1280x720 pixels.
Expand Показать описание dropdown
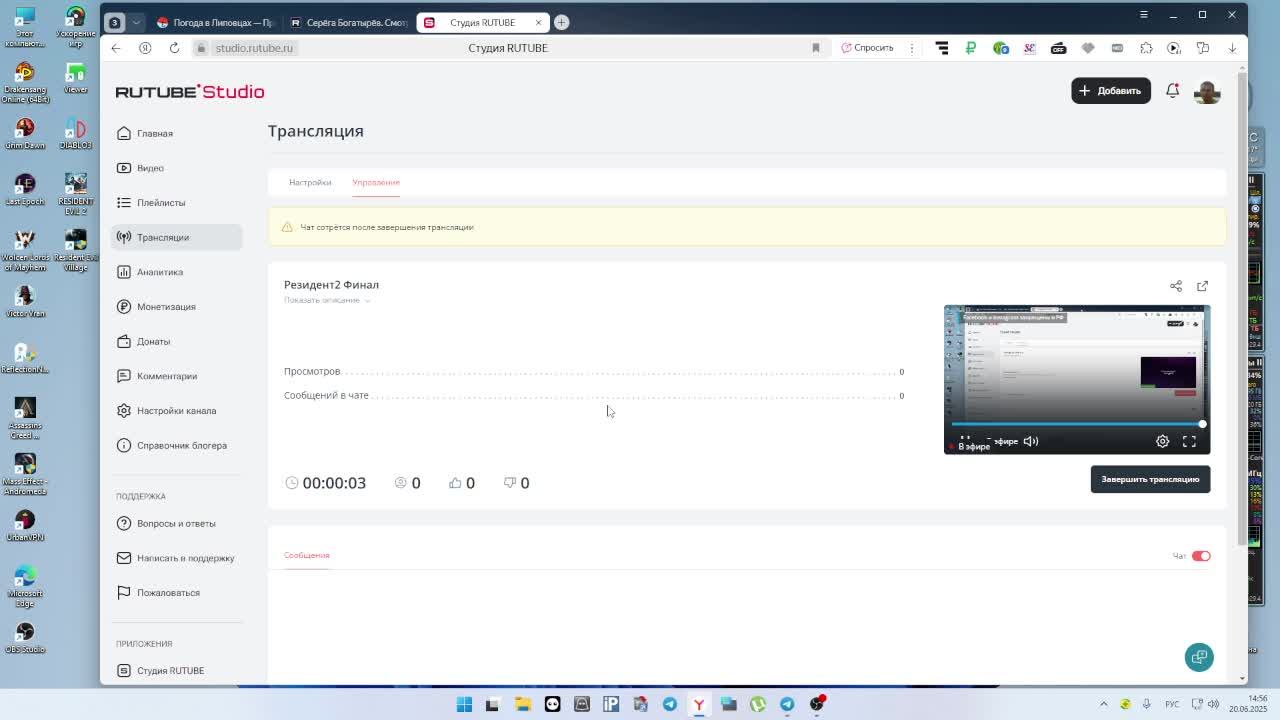coord(327,300)
